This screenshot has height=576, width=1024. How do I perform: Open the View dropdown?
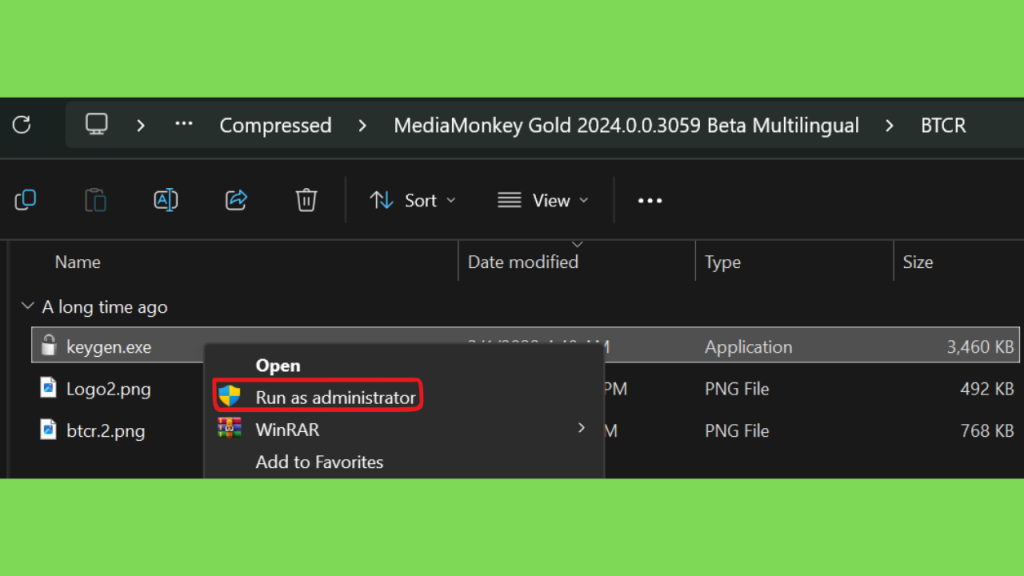tap(543, 200)
